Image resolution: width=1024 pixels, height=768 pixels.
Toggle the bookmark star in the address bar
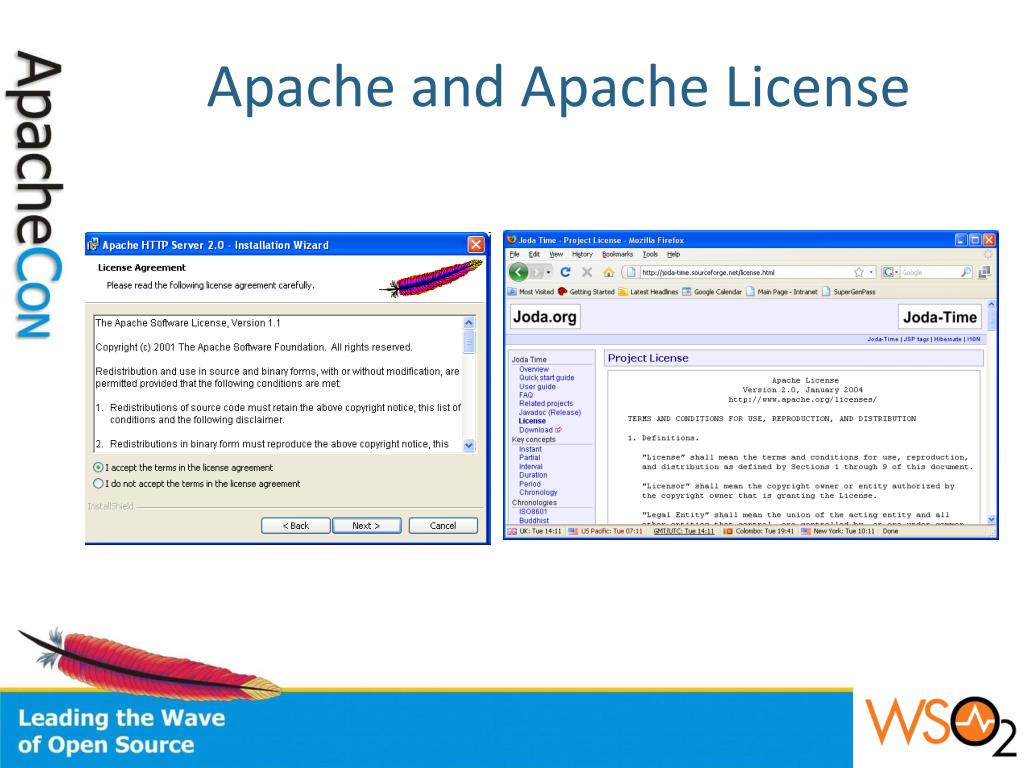pos(857,272)
